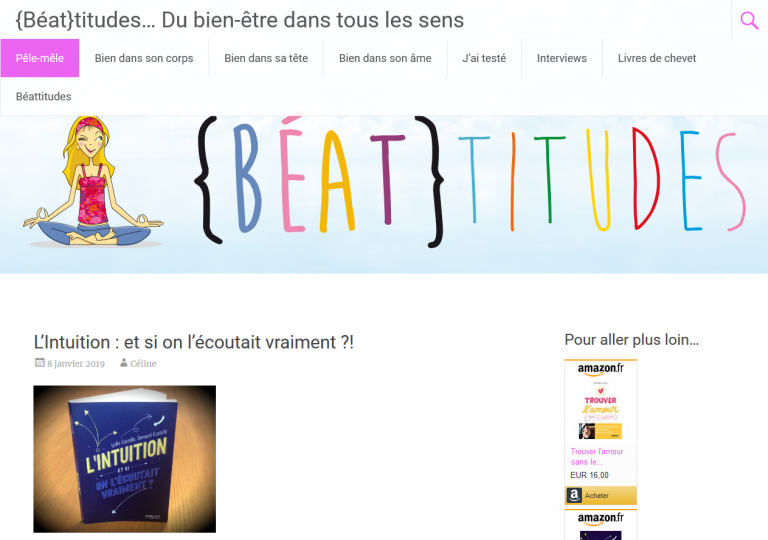Click the Amazon 'a' logo on Acheter button

click(574, 495)
